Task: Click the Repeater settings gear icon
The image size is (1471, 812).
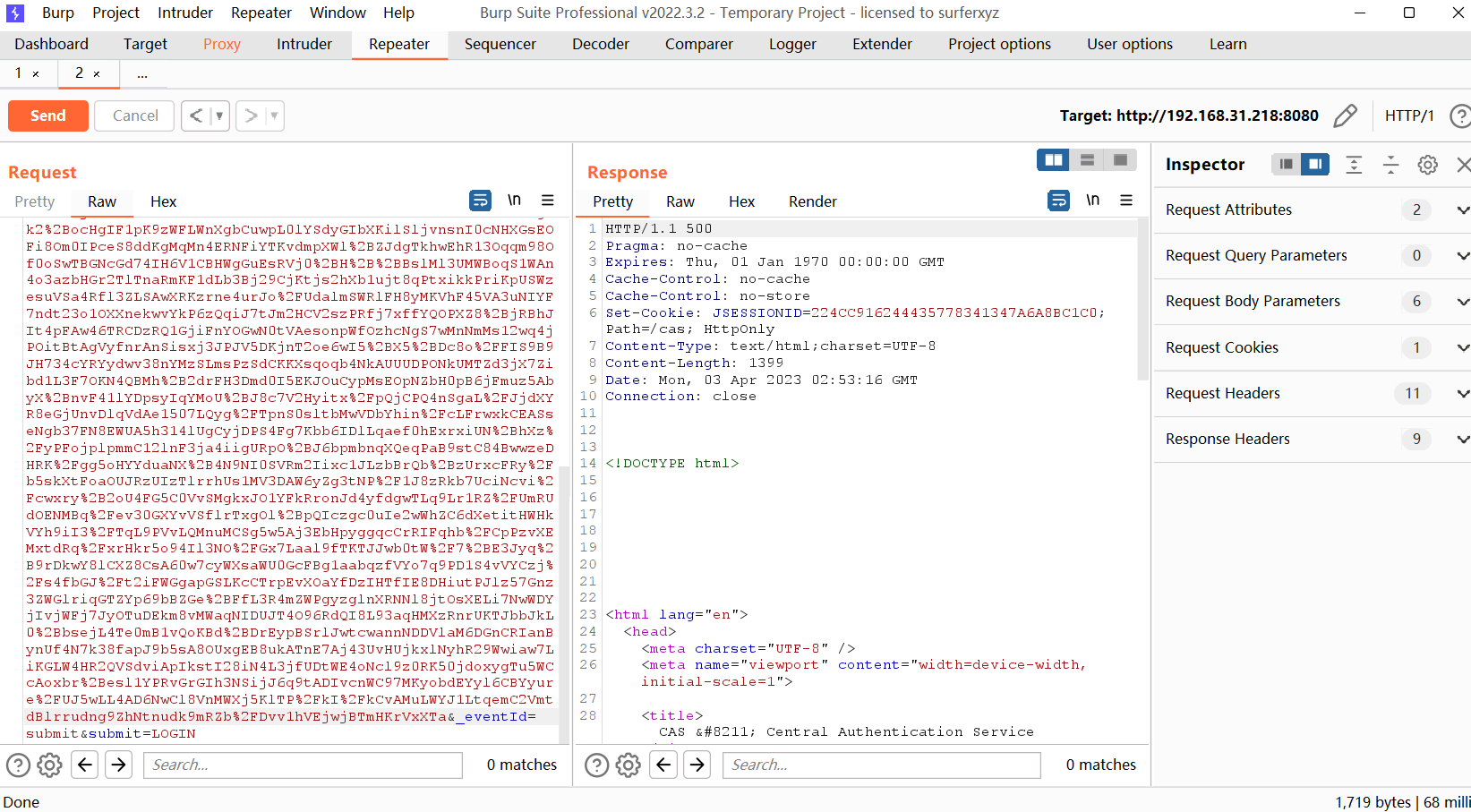Action: click(49, 765)
